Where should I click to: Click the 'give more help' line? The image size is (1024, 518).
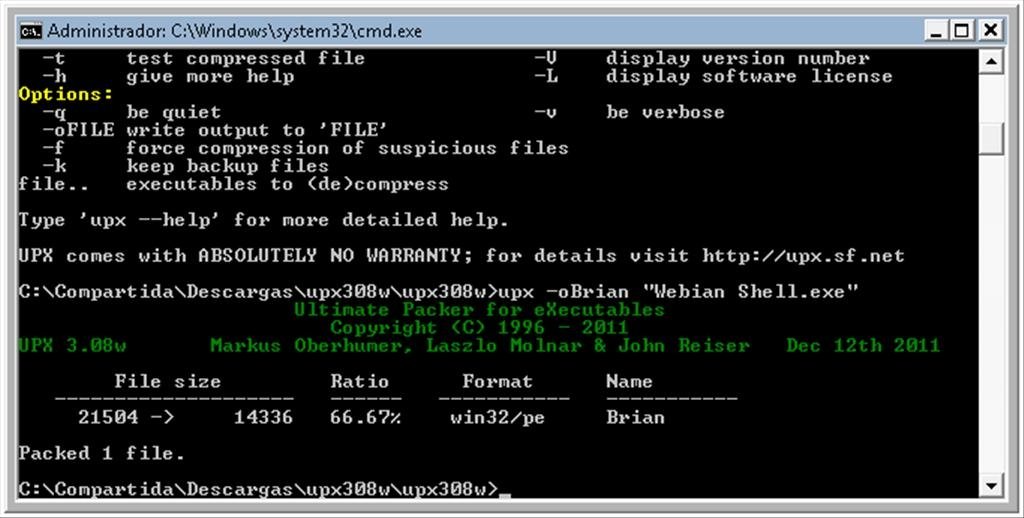coord(210,76)
